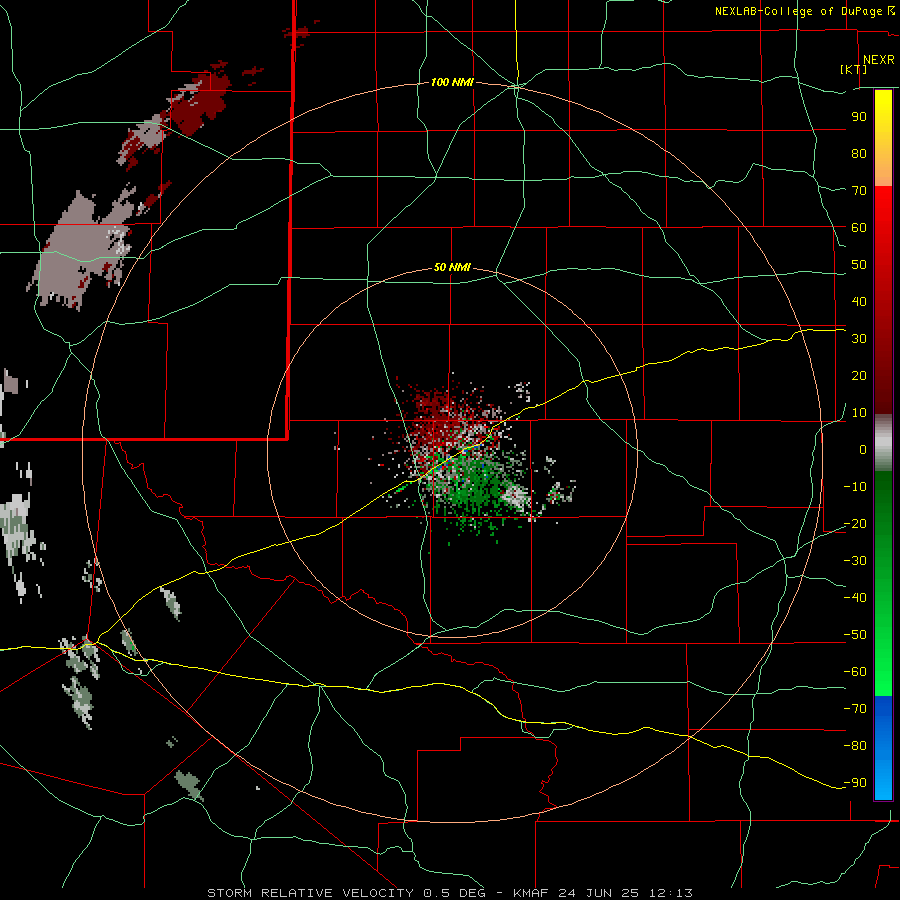Click the -60 value on velocity scale
The width and height of the screenshot is (900, 900).
[x=855, y=672]
